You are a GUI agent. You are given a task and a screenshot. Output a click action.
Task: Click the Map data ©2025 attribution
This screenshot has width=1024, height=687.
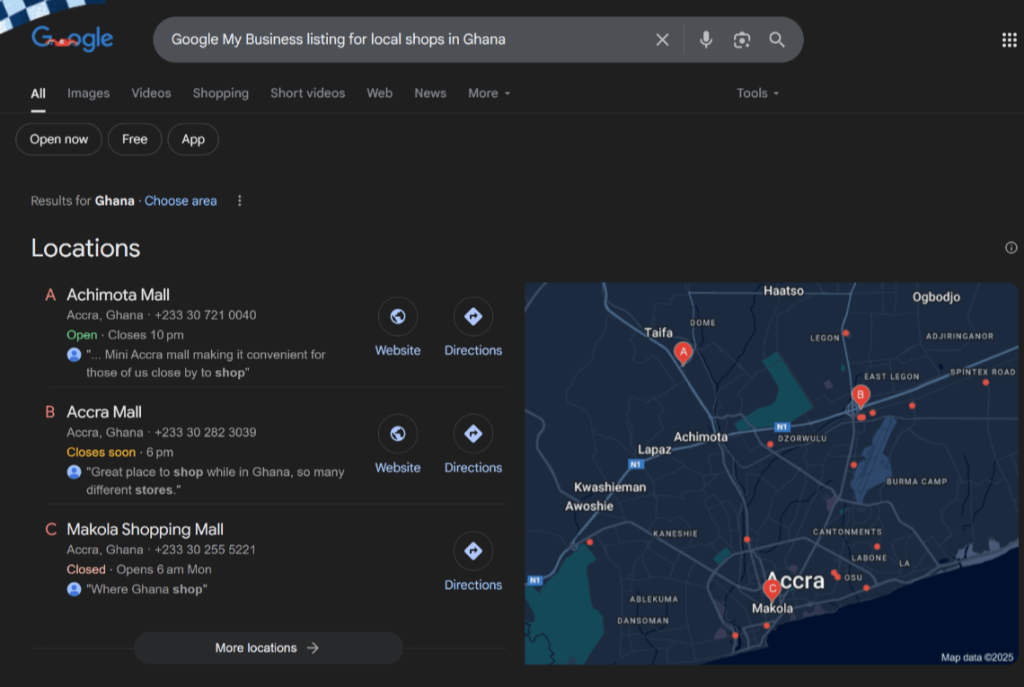point(977,658)
